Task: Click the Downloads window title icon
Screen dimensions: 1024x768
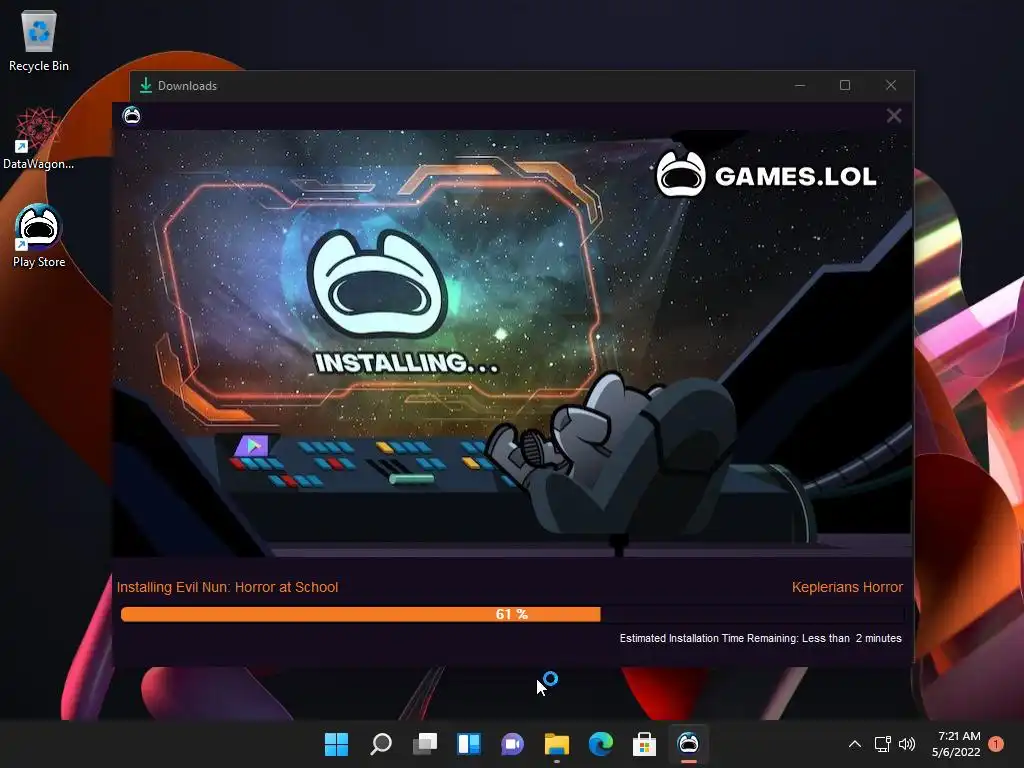Action: [146, 86]
